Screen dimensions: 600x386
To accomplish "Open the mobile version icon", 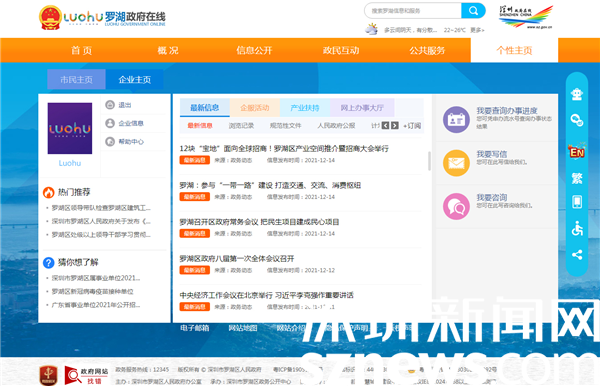I will point(577,202).
